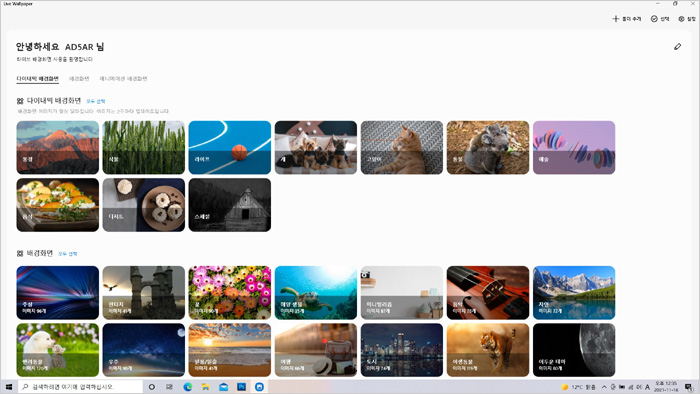Expand the system tray hidden icons chevron
Screen dimensions: 700x394
point(604,387)
